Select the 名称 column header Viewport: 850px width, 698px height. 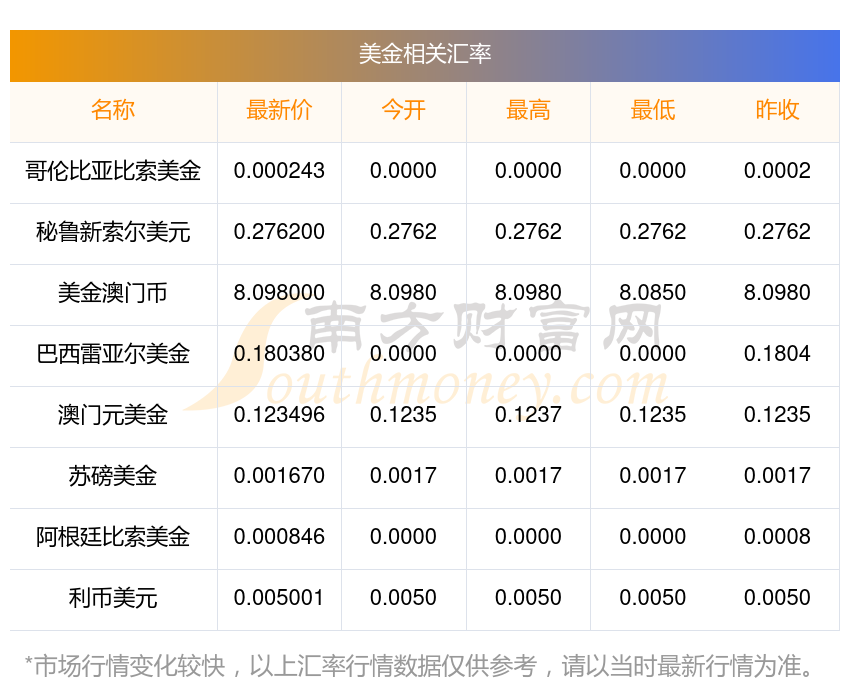[x=113, y=110]
